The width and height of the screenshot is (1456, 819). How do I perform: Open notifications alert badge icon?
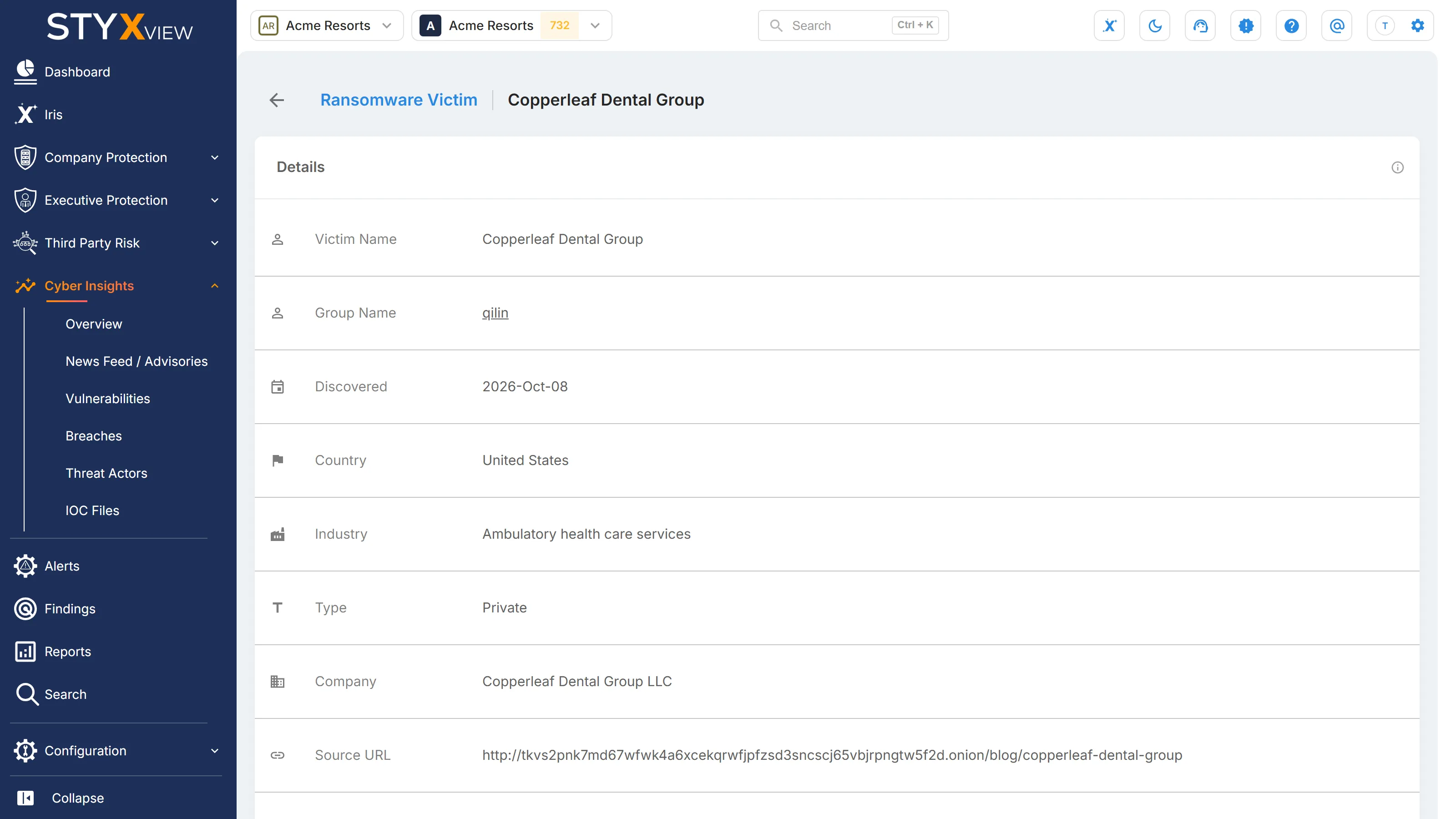tap(1246, 25)
